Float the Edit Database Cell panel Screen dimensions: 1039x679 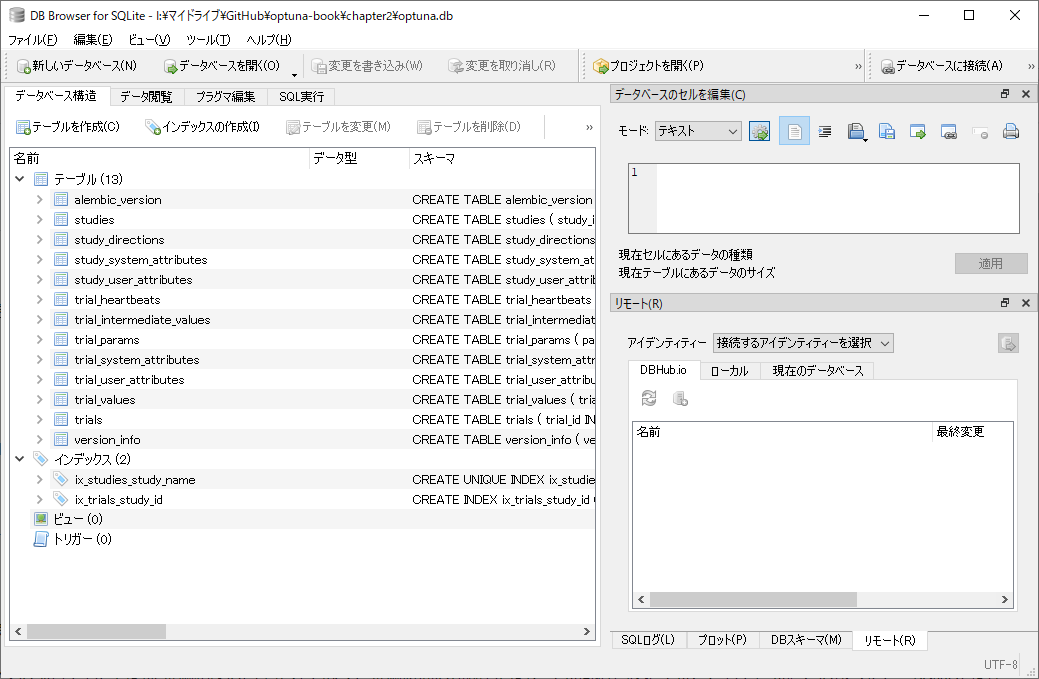click(1005, 94)
